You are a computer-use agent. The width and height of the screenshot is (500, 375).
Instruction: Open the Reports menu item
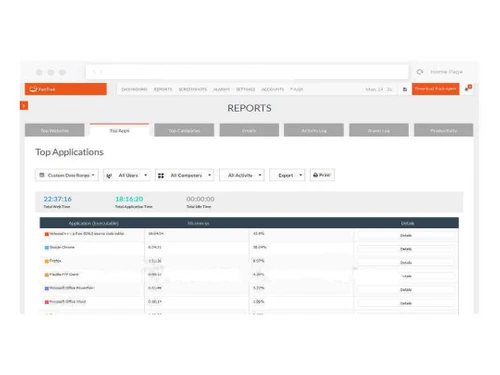163,89
